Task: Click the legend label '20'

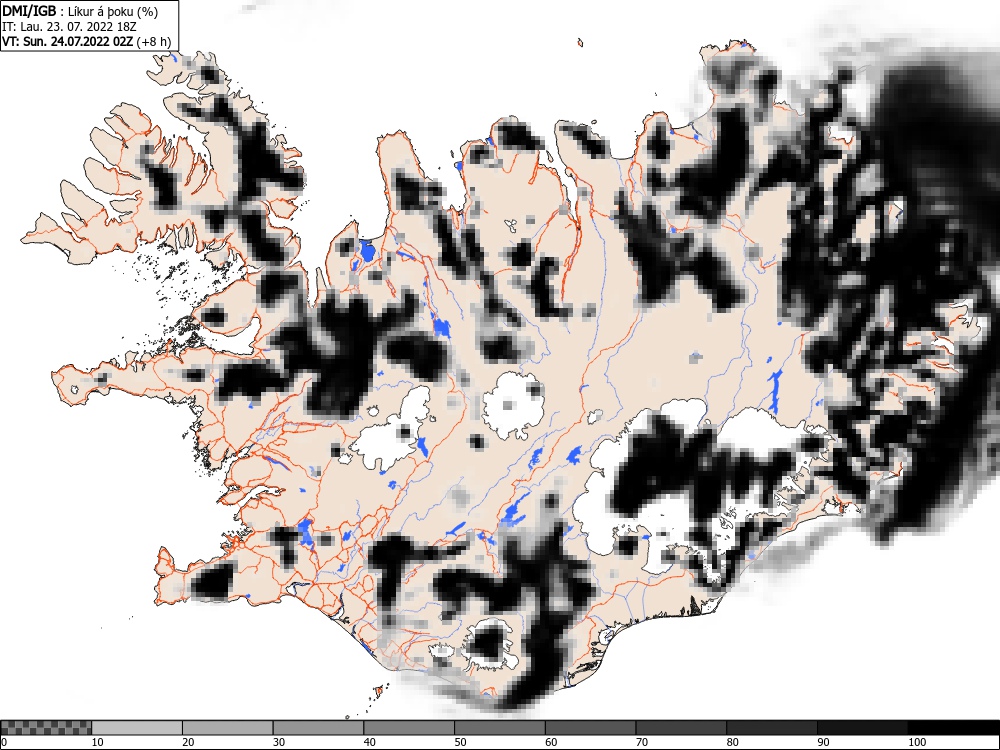Action: (x=188, y=742)
